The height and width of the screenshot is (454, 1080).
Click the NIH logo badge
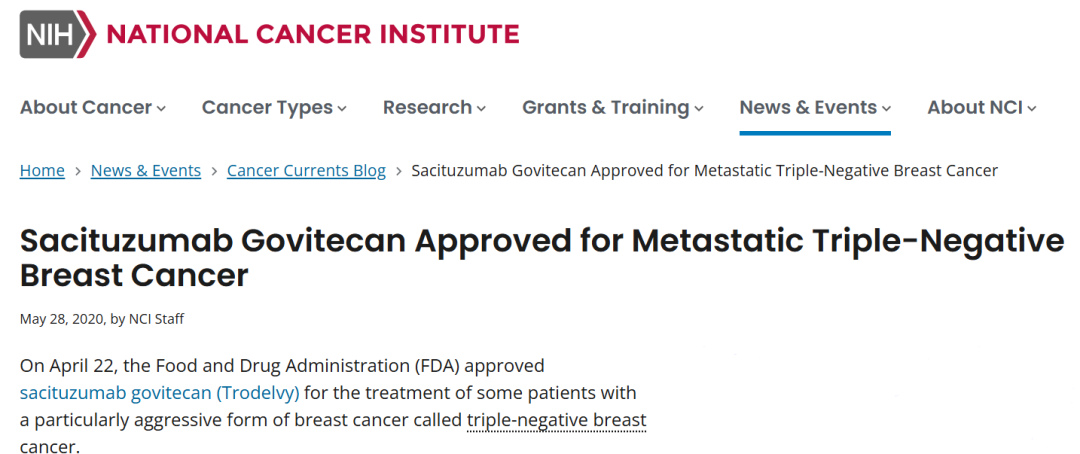(x=57, y=34)
